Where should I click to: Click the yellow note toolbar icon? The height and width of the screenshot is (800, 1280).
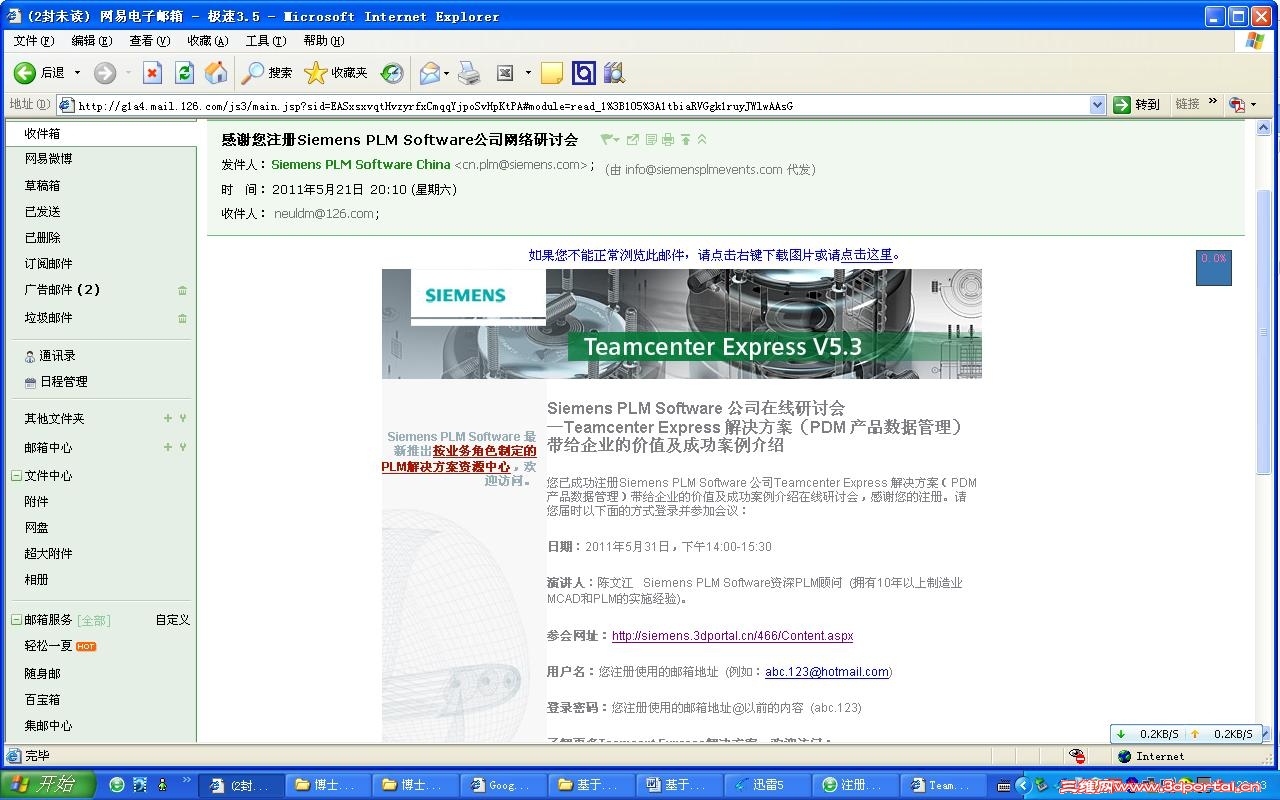point(552,73)
